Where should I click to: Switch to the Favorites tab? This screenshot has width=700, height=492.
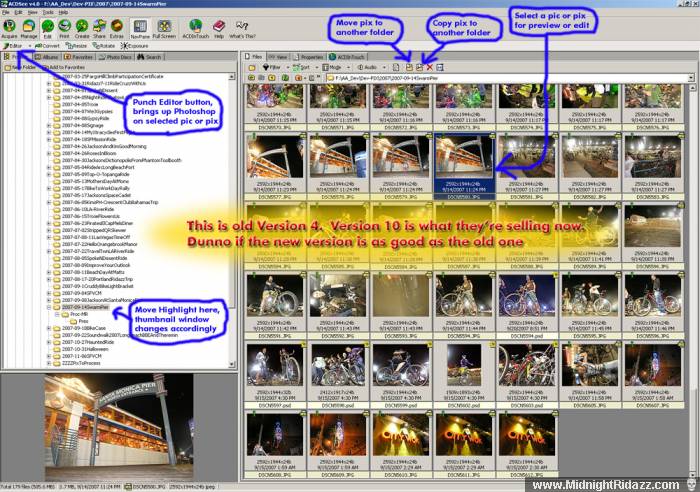(78, 57)
